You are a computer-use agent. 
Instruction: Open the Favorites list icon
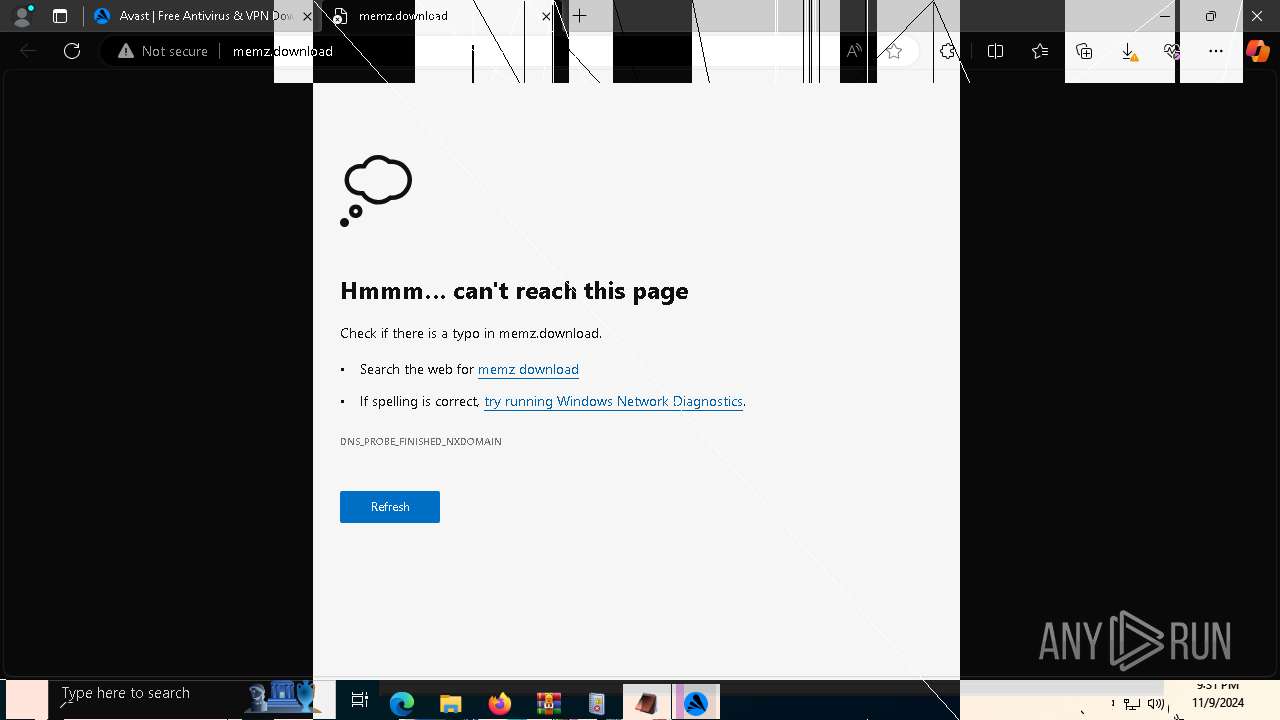[x=1040, y=51]
